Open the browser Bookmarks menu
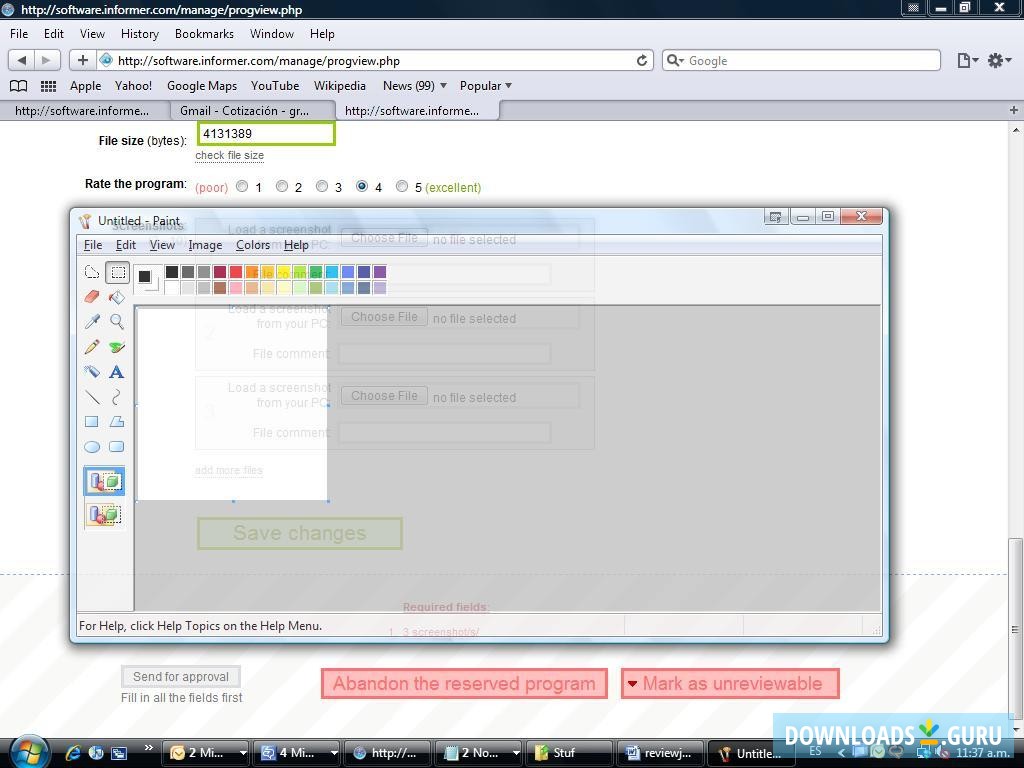1024x768 pixels. [204, 34]
